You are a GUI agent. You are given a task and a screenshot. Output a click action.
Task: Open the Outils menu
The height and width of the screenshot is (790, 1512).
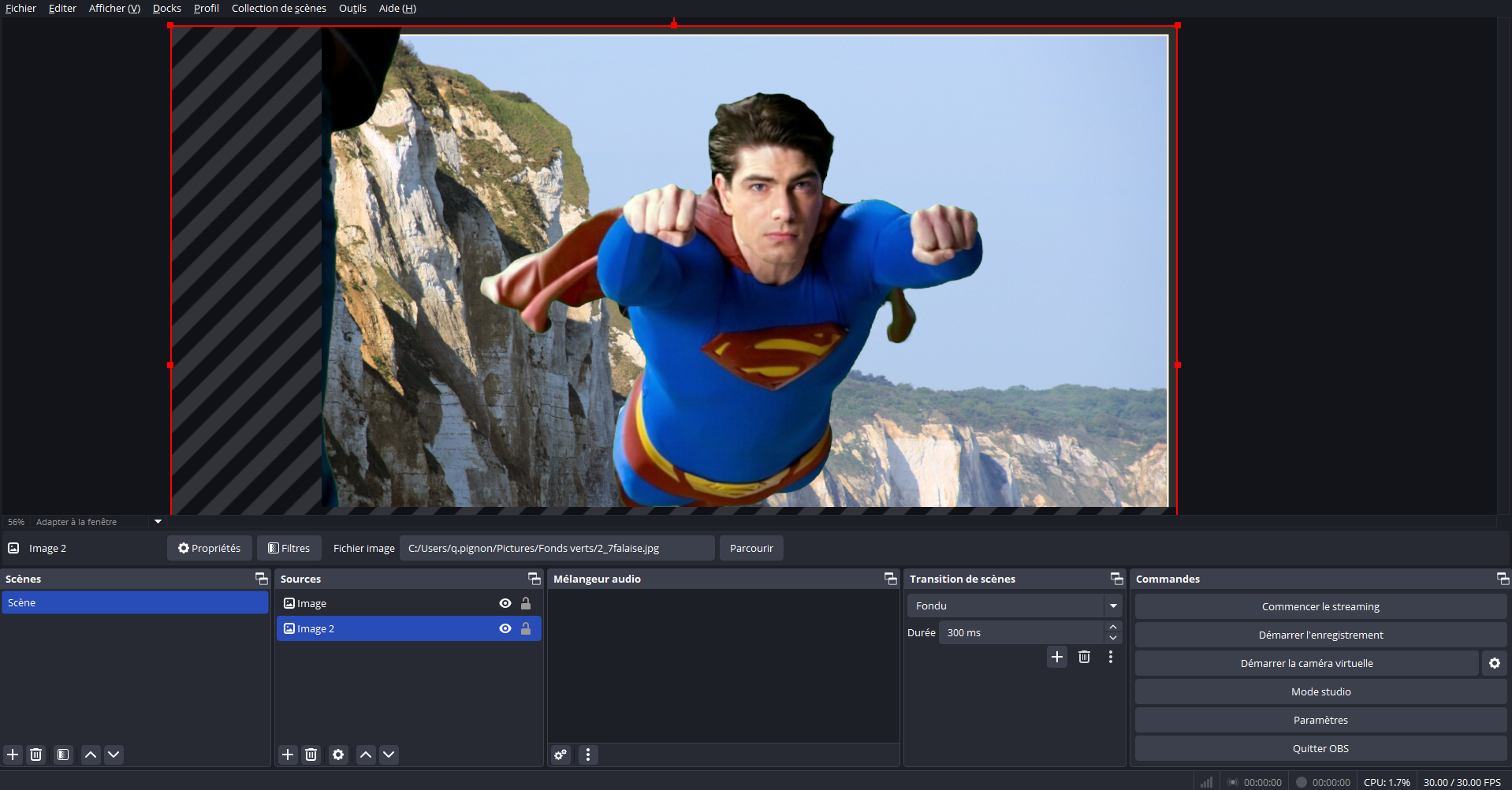click(x=352, y=8)
